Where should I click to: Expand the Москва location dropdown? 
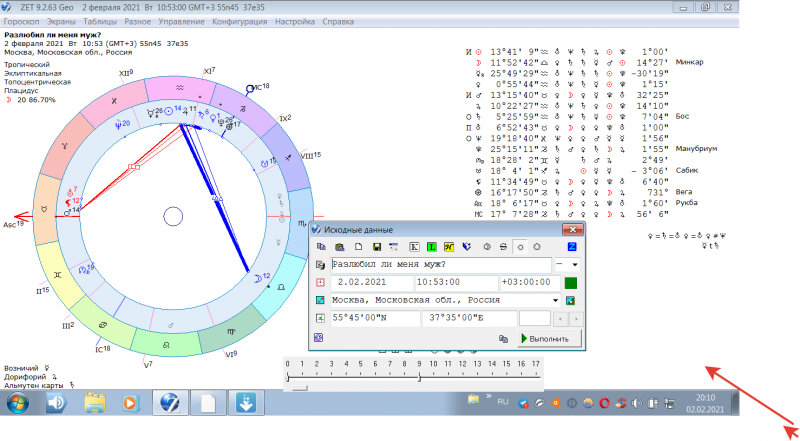pos(554,300)
